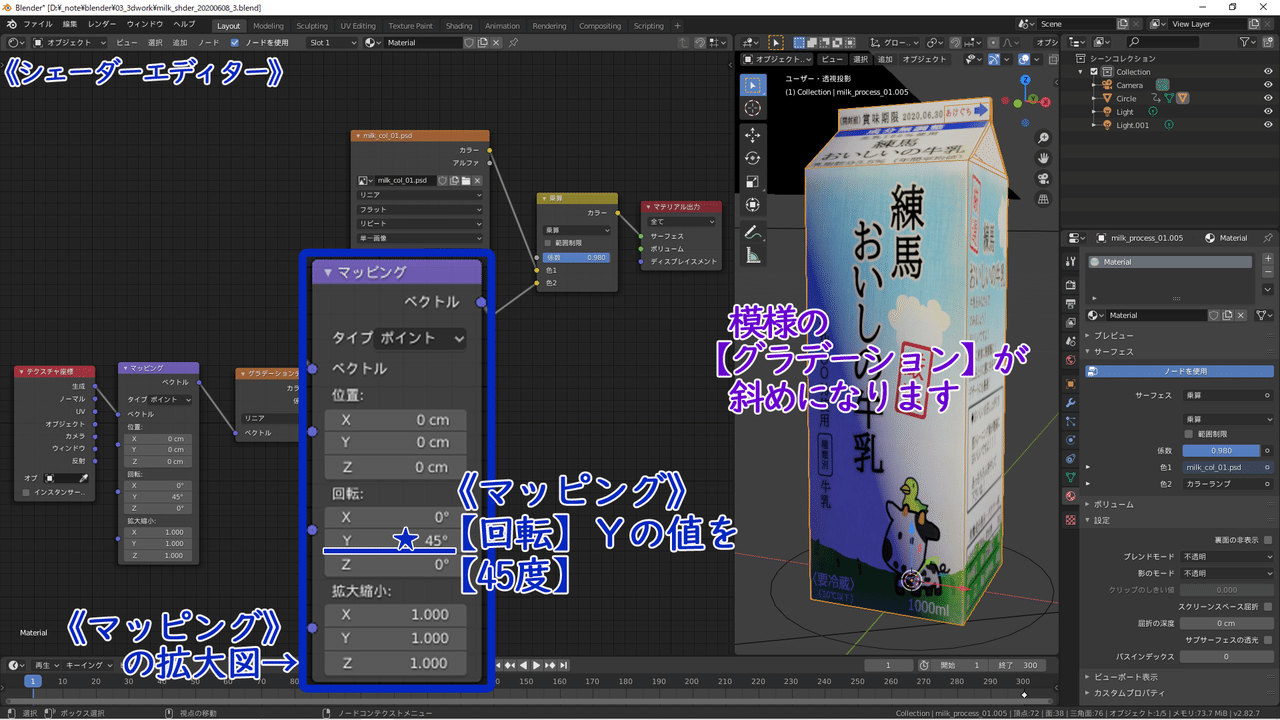Image resolution: width=1280 pixels, height=720 pixels.
Task: Toggle the ノードを使用 checkbox in shader header
Action: coord(235,43)
